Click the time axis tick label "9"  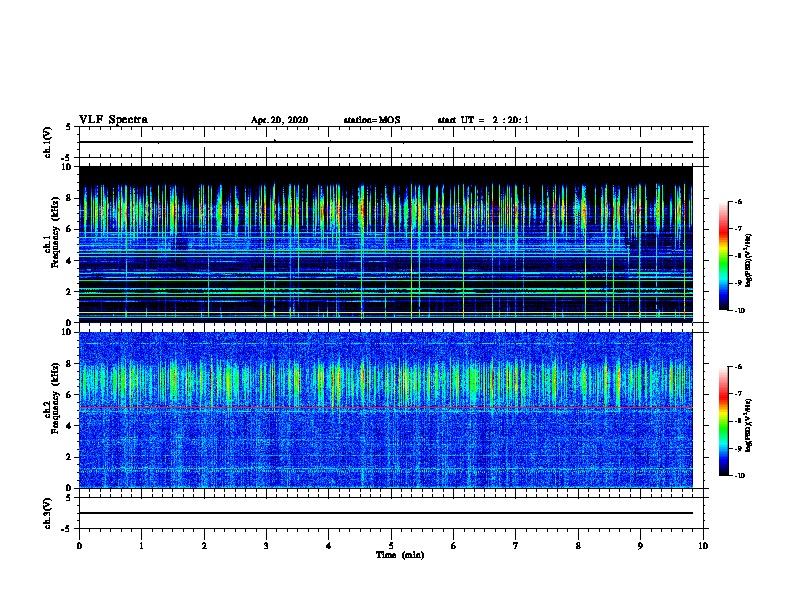640,546
